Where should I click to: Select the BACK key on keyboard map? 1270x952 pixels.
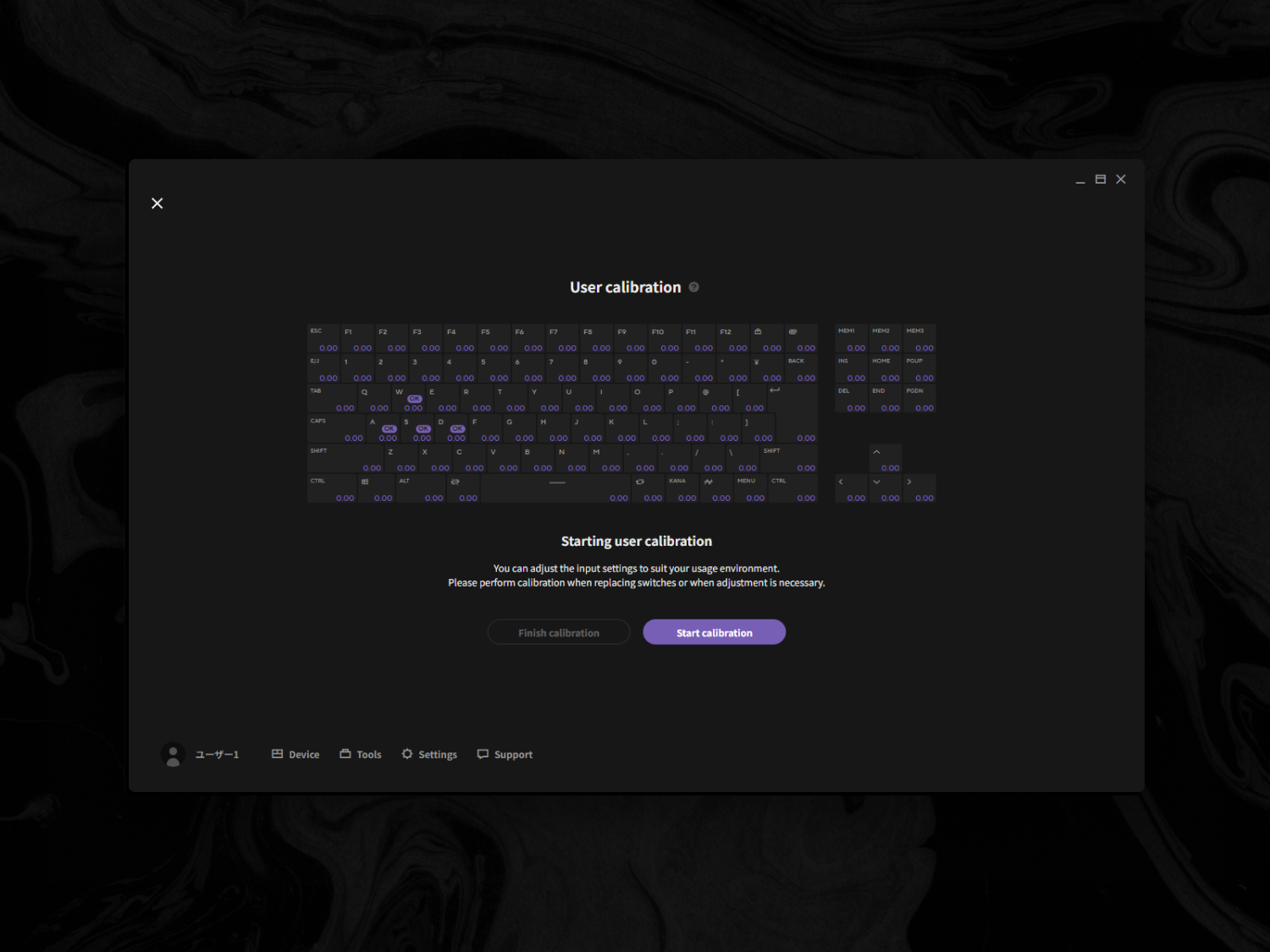(x=801, y=369)
